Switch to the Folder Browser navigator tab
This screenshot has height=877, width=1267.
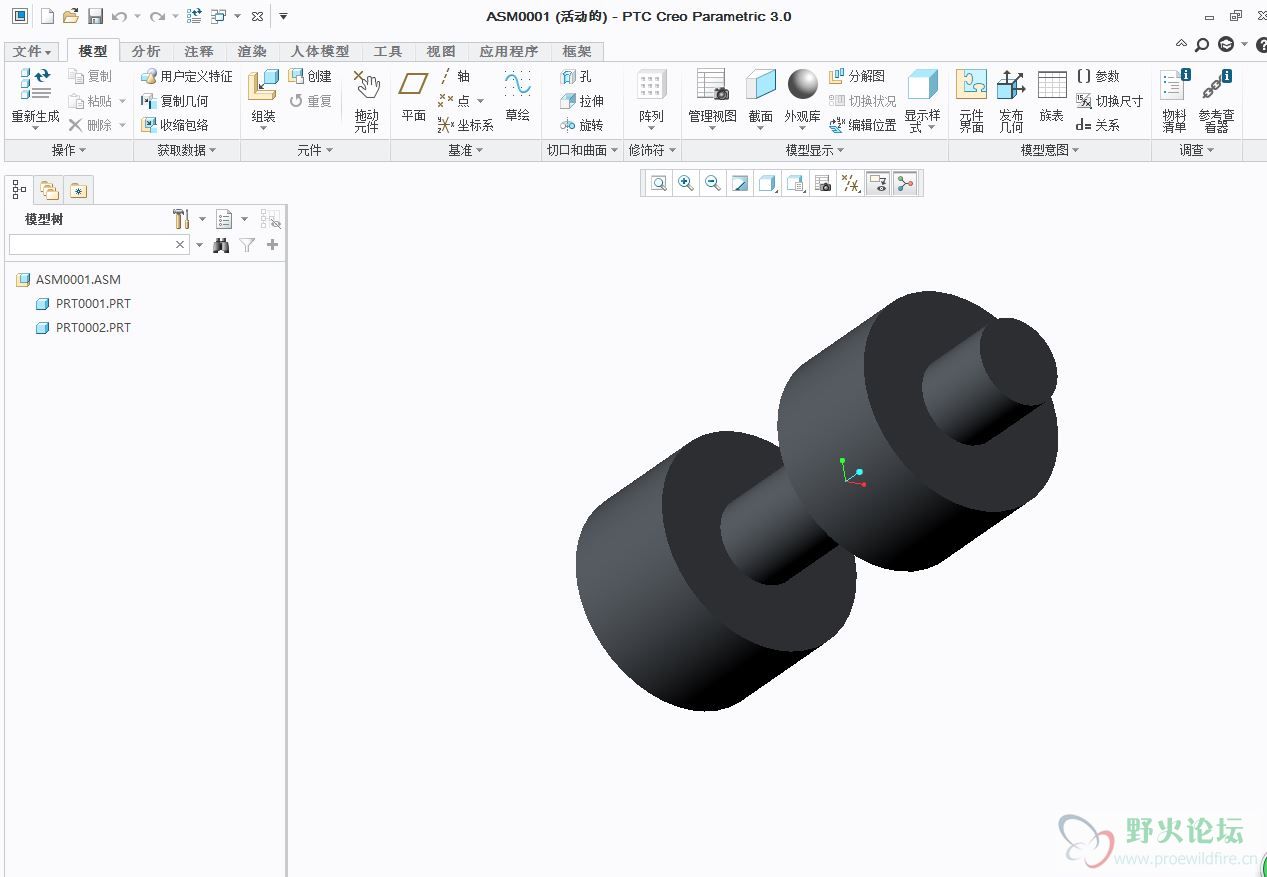point(49,189)
